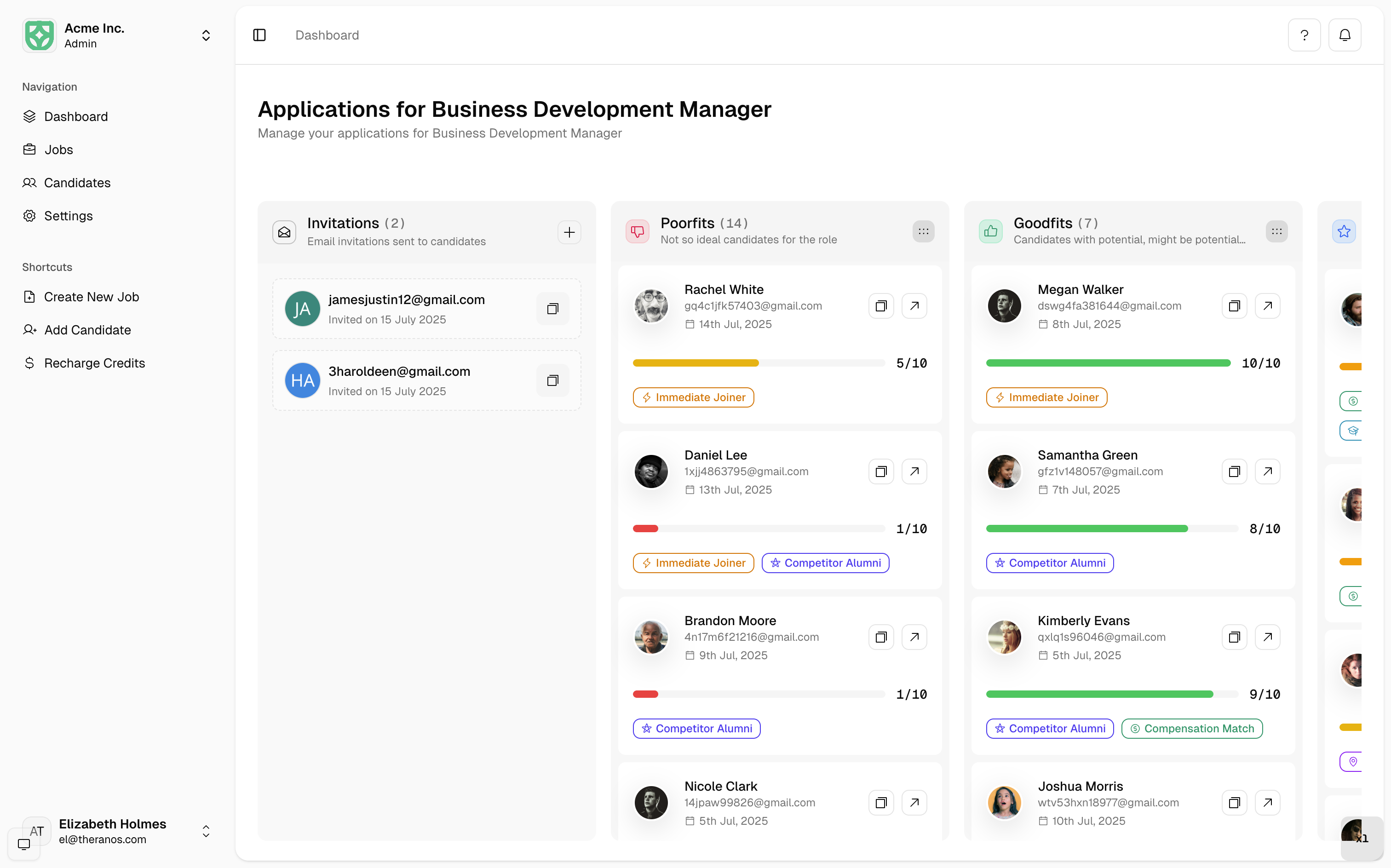Click Brandon Moore's Competitor Alumni tag
The image size is (1391, 868).
tap(696, 729)
